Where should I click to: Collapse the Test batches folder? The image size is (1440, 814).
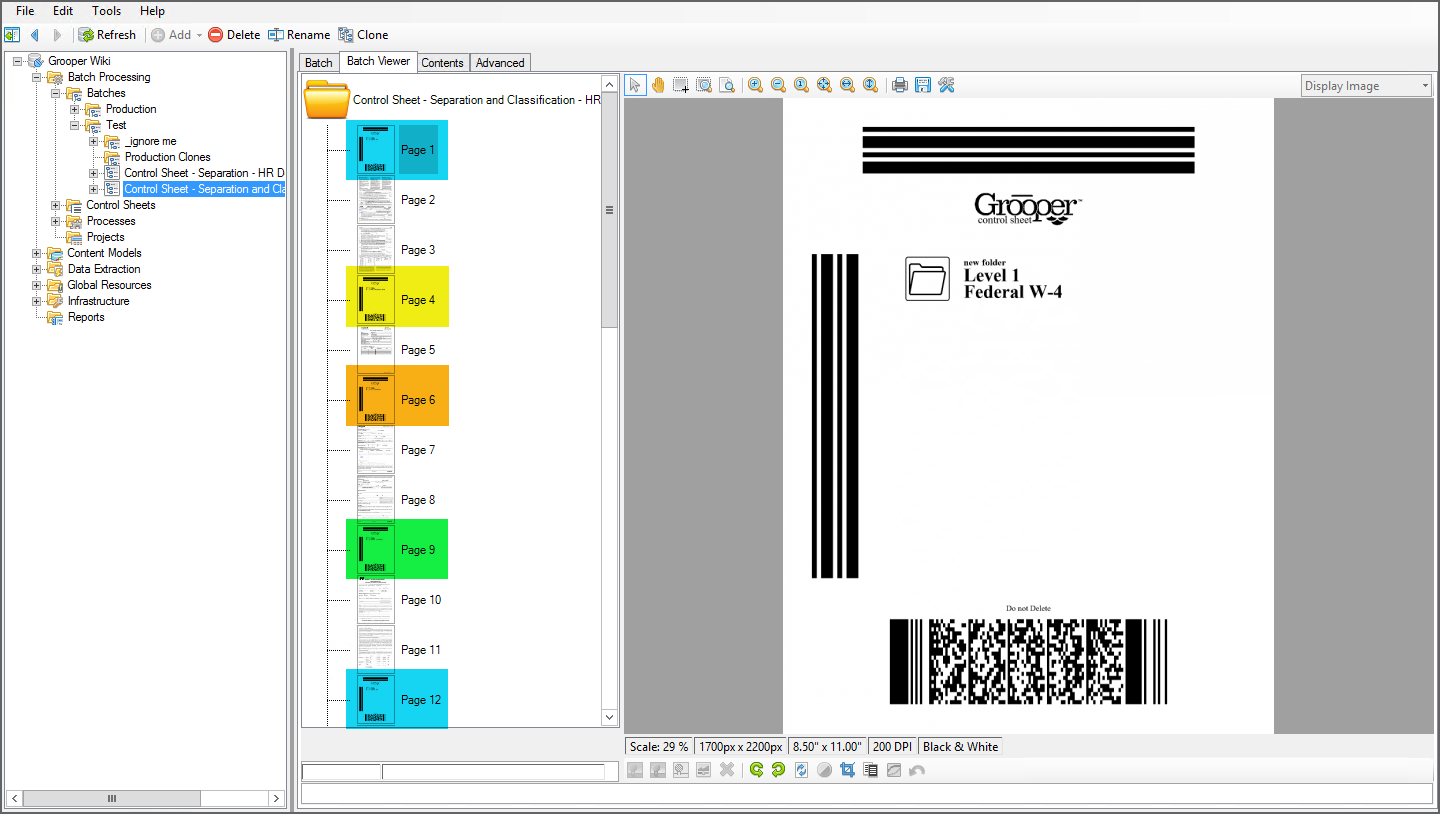(x=75, y=125)
